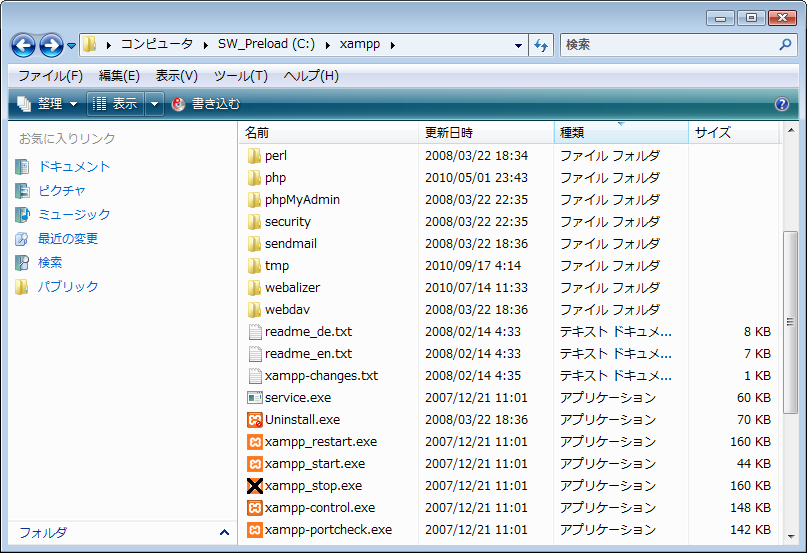Select the xampp_stop.exe icon

pyautogui.click(x=255, y=486)
